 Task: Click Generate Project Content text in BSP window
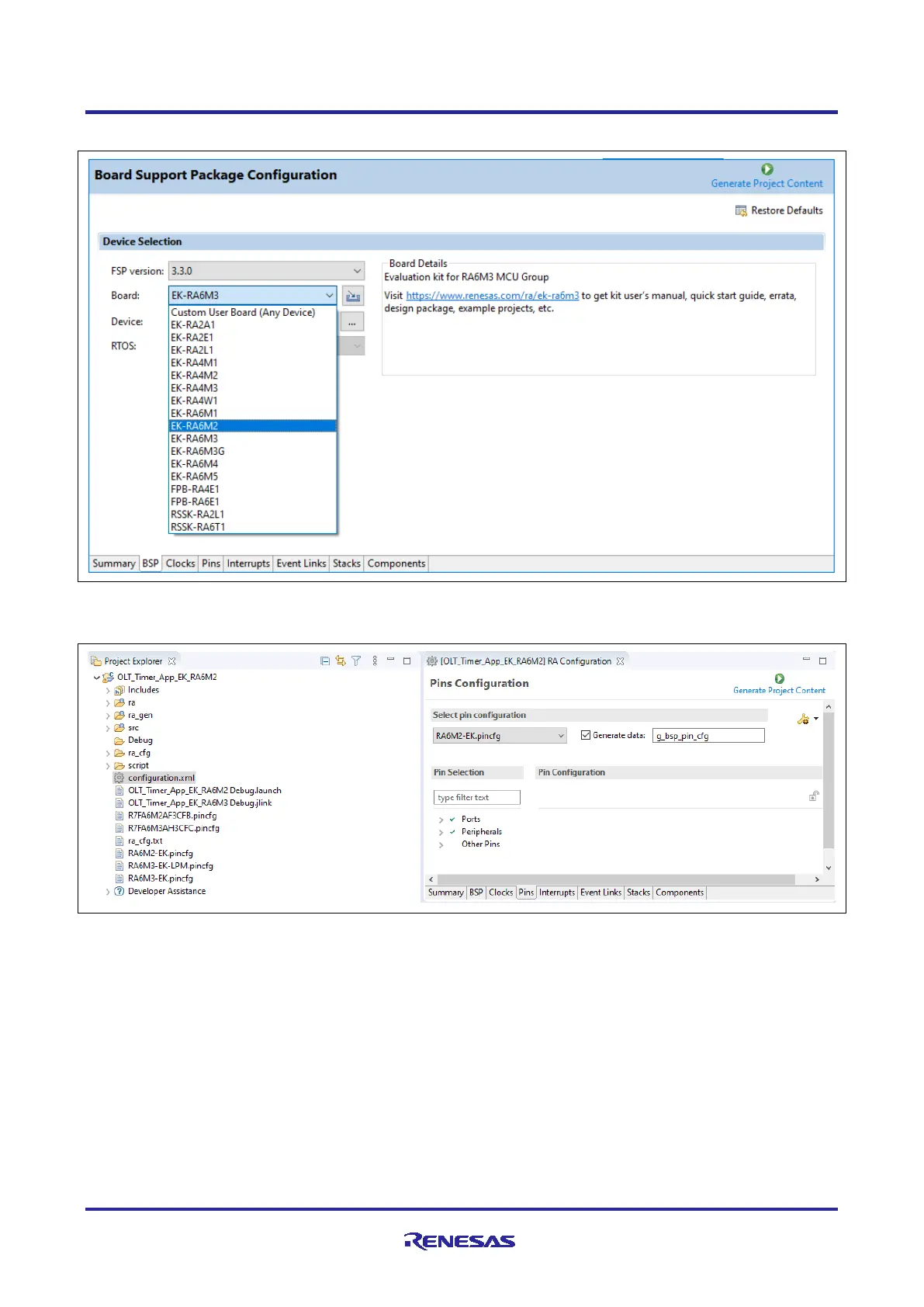[767, 184]
